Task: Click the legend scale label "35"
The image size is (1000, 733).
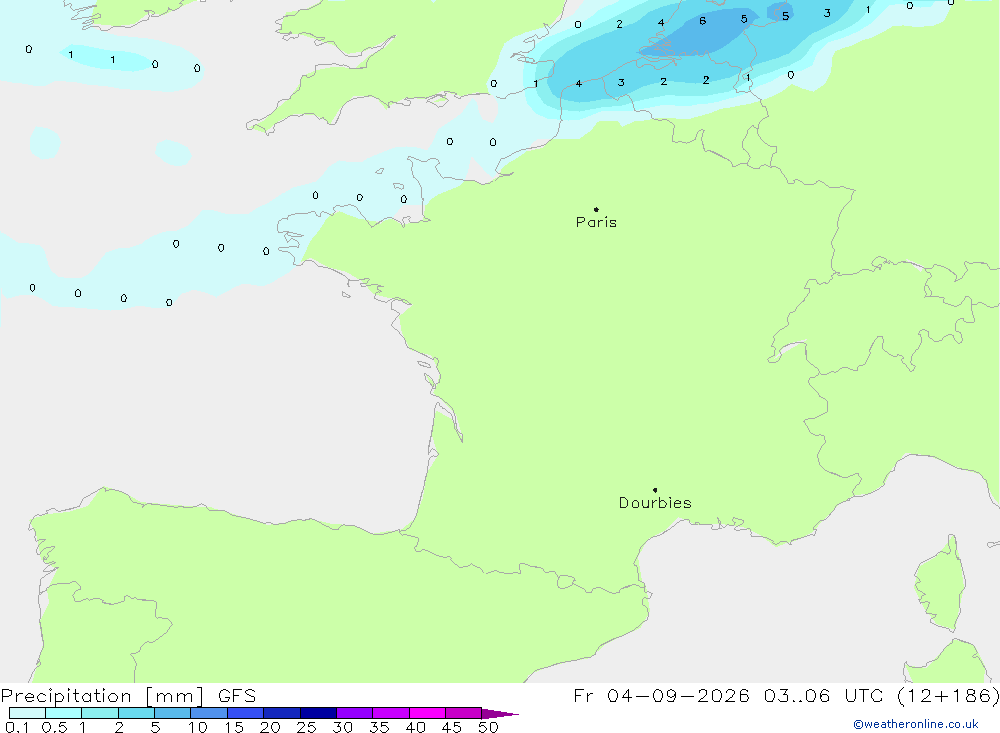Action: coord(379,727)
